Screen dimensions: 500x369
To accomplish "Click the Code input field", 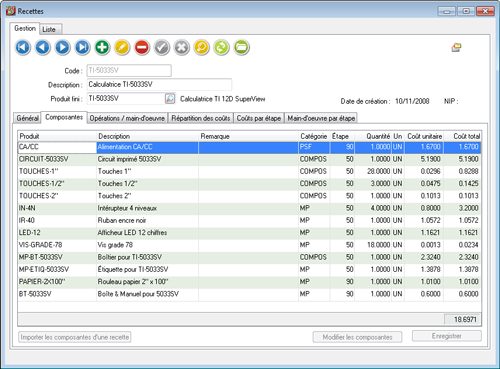I will tap(129, 70).
